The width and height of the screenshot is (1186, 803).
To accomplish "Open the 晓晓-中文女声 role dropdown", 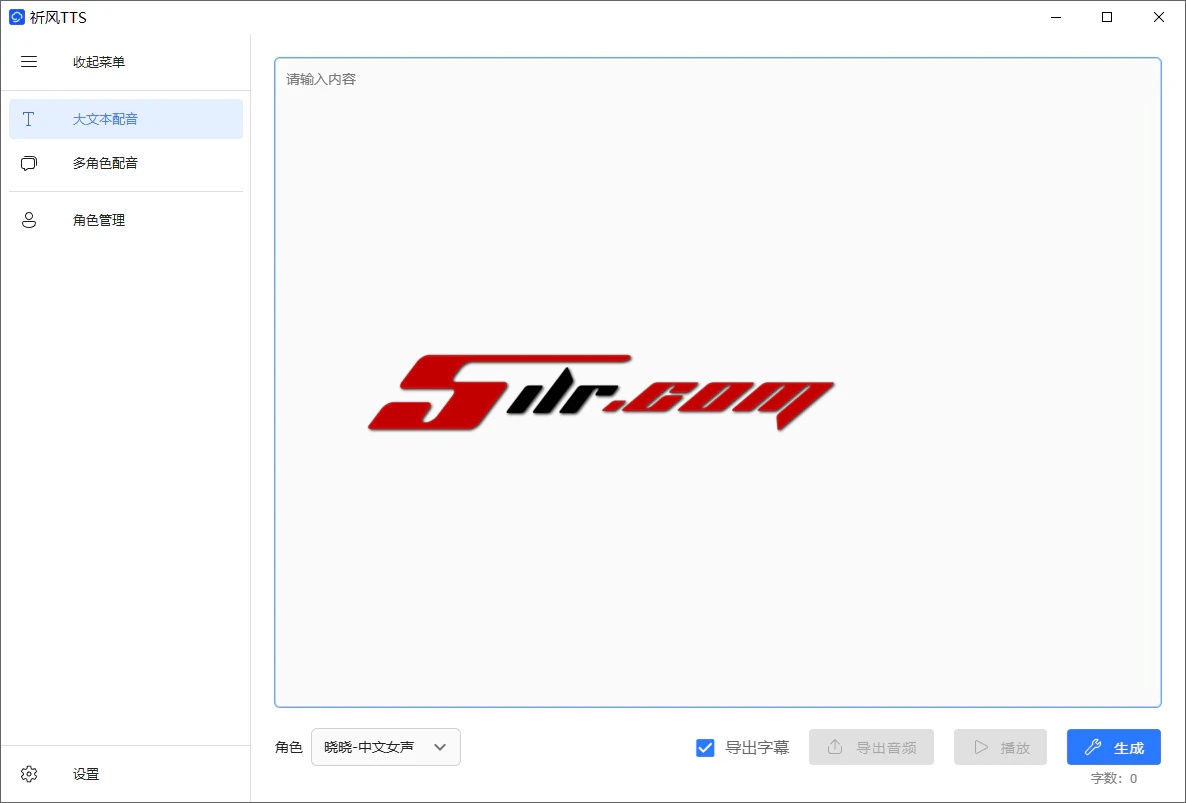I will point(386,747).
